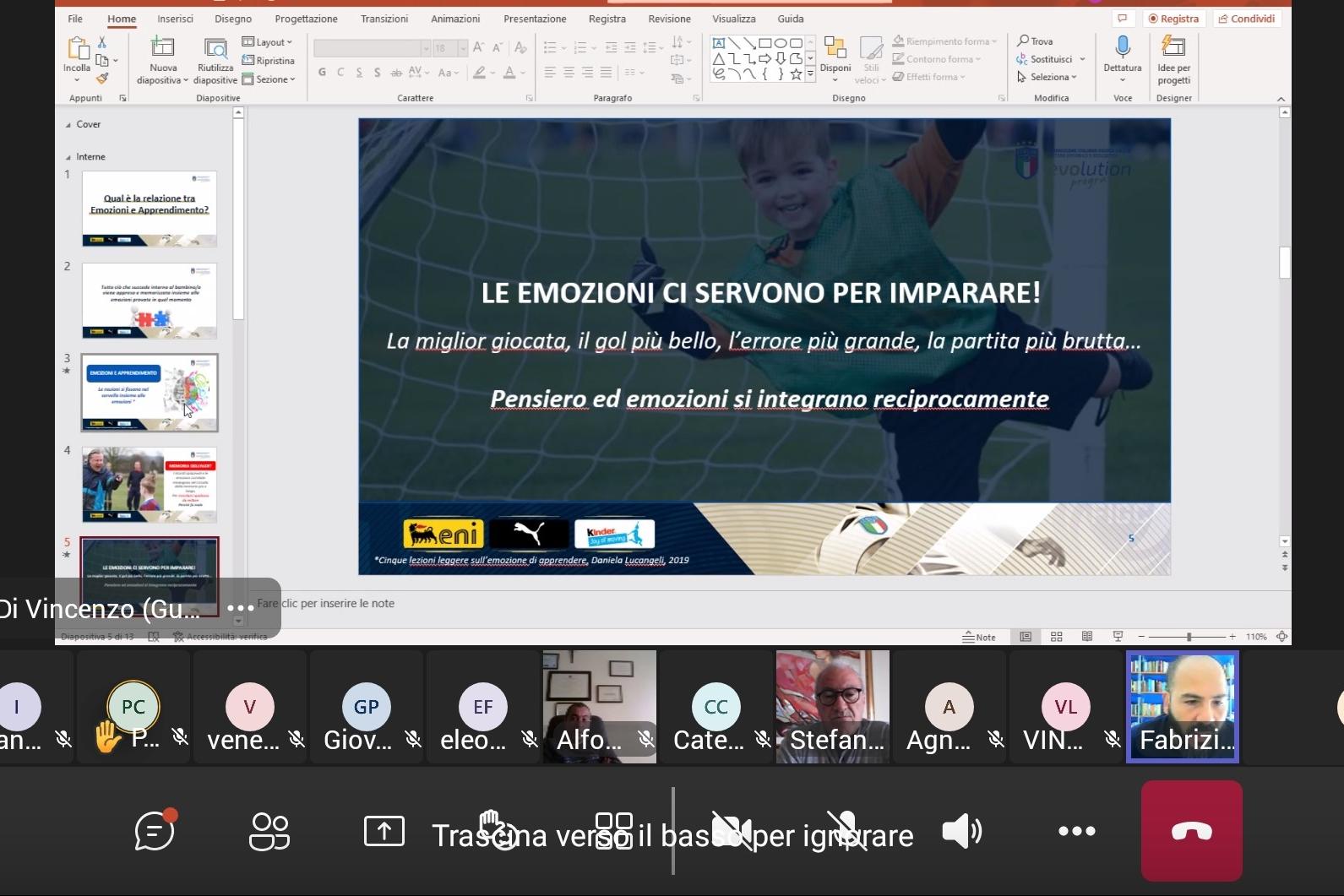1344x896 pixels.
Task: Toggle the camera on
Action: point(731,831)
